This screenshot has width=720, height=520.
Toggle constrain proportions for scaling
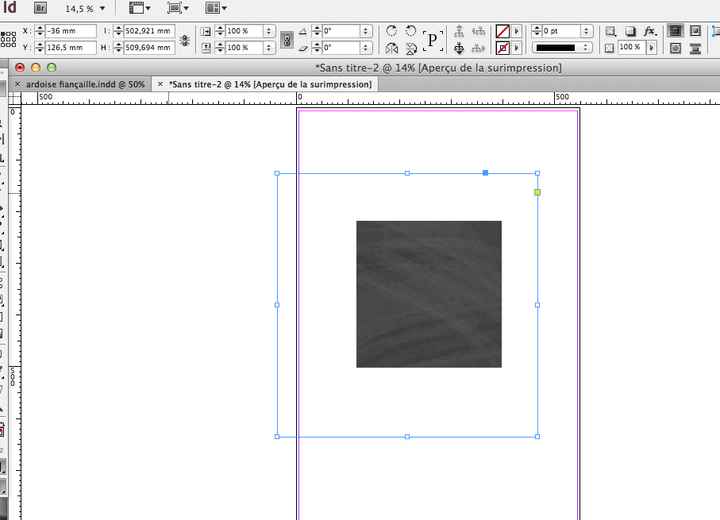[287, 40]
